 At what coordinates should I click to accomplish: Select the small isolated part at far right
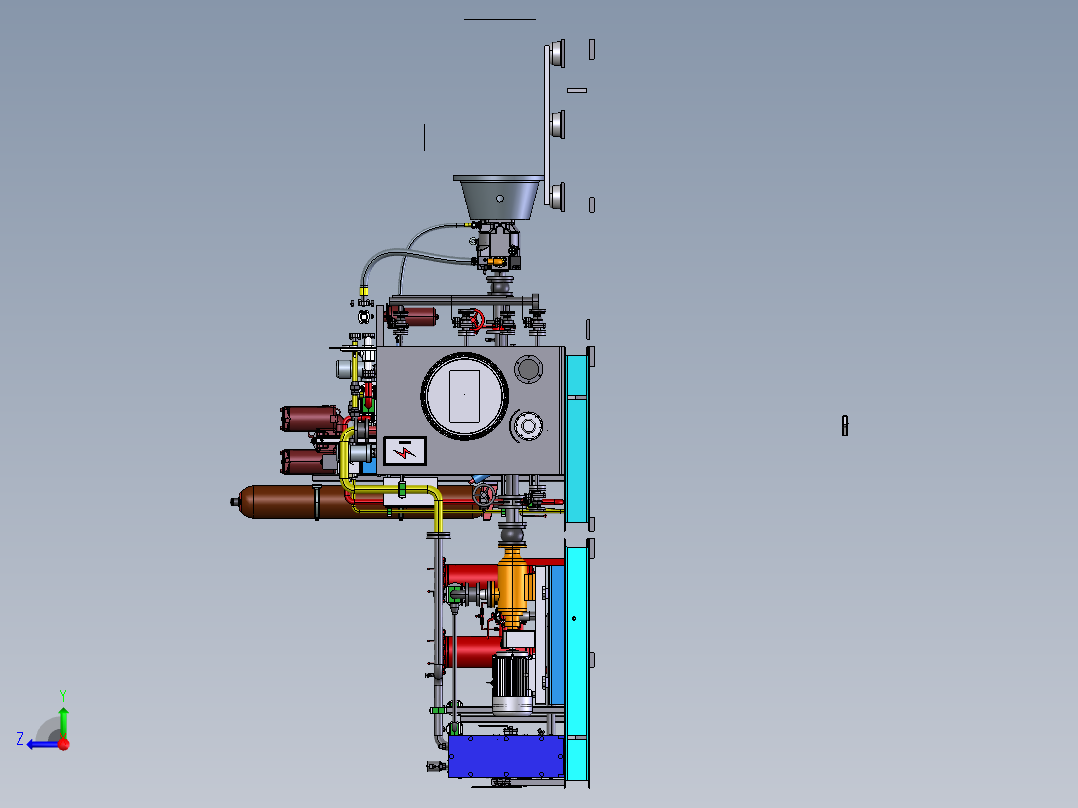(x=845, y=426)
